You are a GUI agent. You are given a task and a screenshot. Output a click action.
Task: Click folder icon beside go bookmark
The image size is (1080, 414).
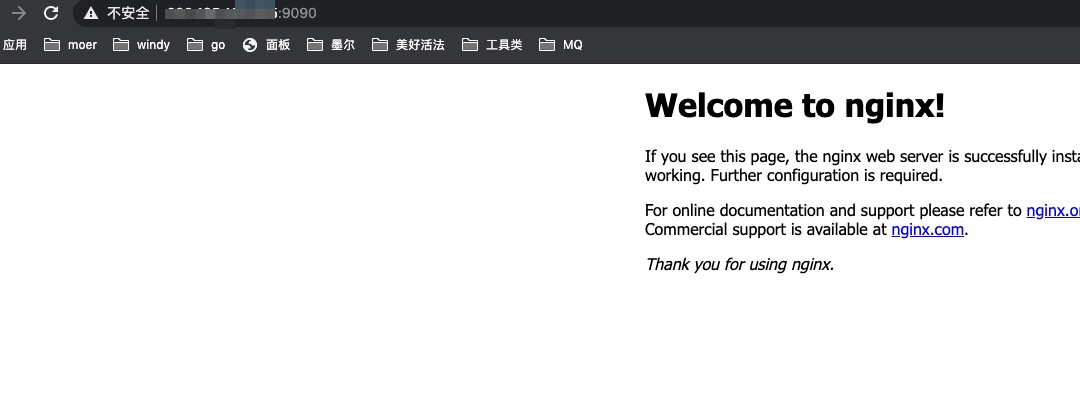click(x=196, y=45)
